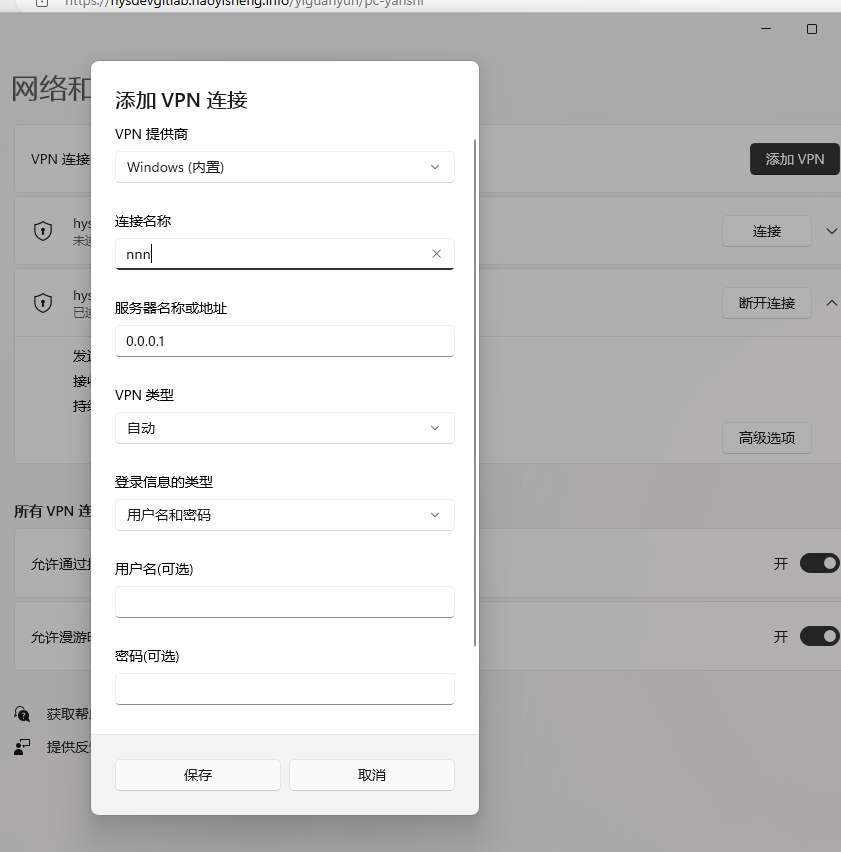Click the VPN 连接 row label
The image size is (841, 852).
[60, 159]
